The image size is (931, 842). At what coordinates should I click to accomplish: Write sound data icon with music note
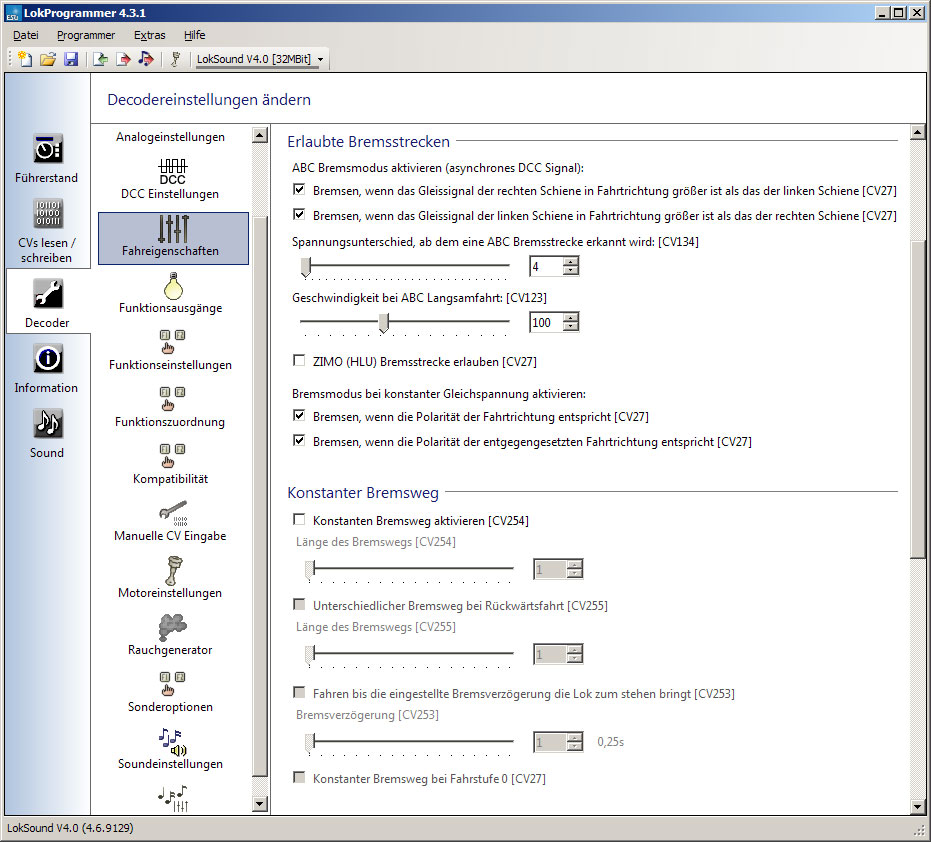145,59
